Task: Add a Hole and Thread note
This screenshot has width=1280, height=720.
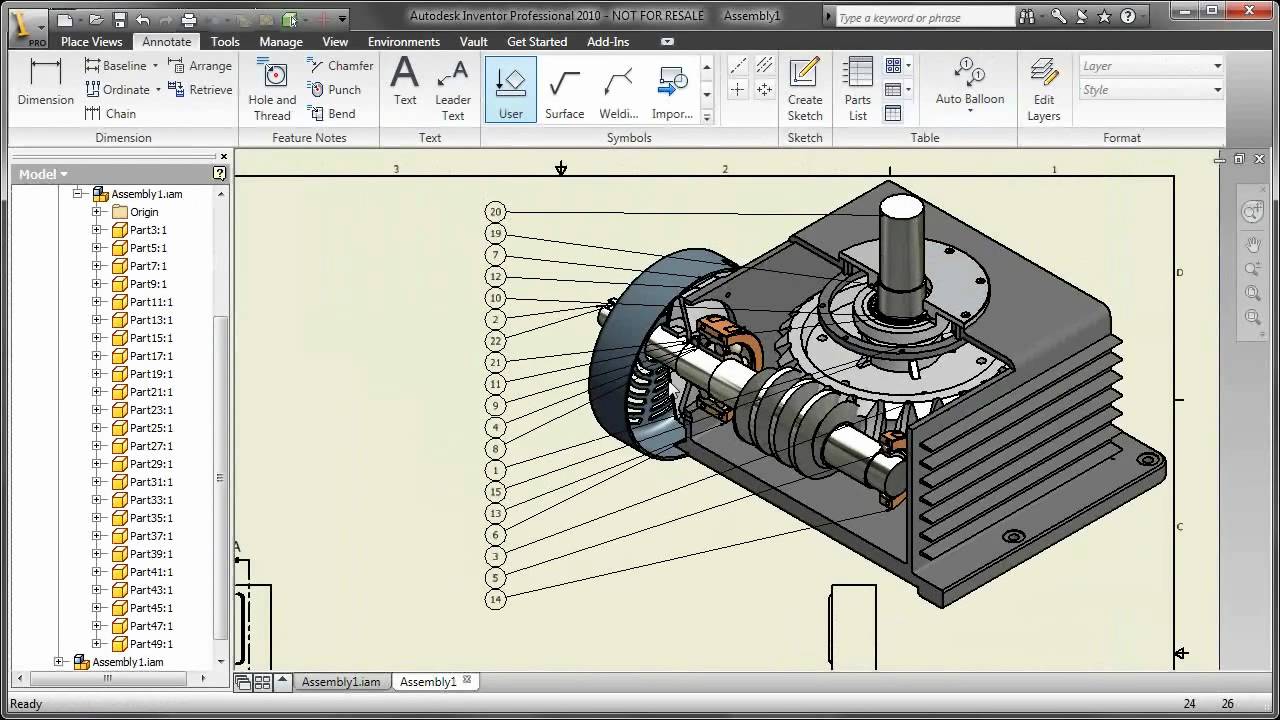Action: (272, 90)
